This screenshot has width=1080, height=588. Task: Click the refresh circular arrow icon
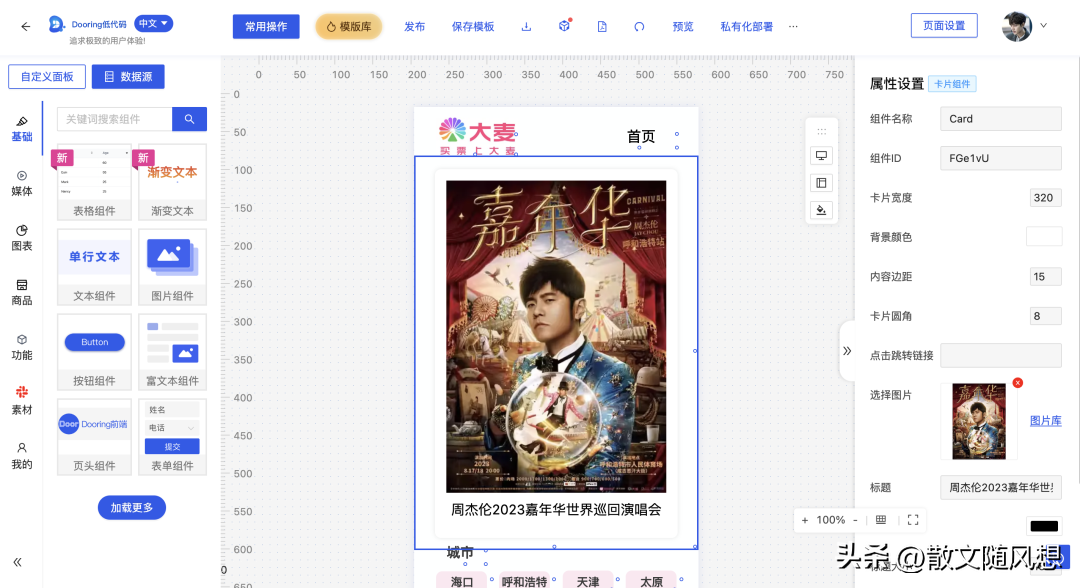[x=639, y=26]
